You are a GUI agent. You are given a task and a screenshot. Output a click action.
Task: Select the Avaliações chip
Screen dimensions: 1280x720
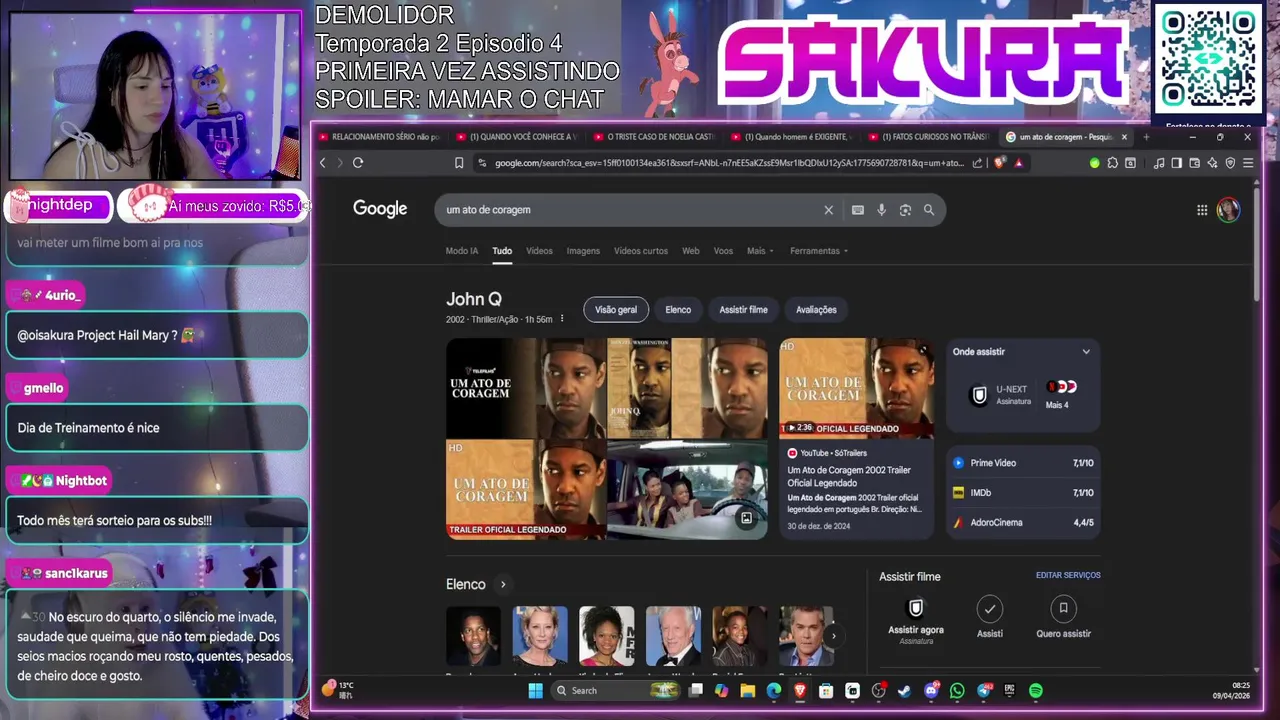pos(816,310)
